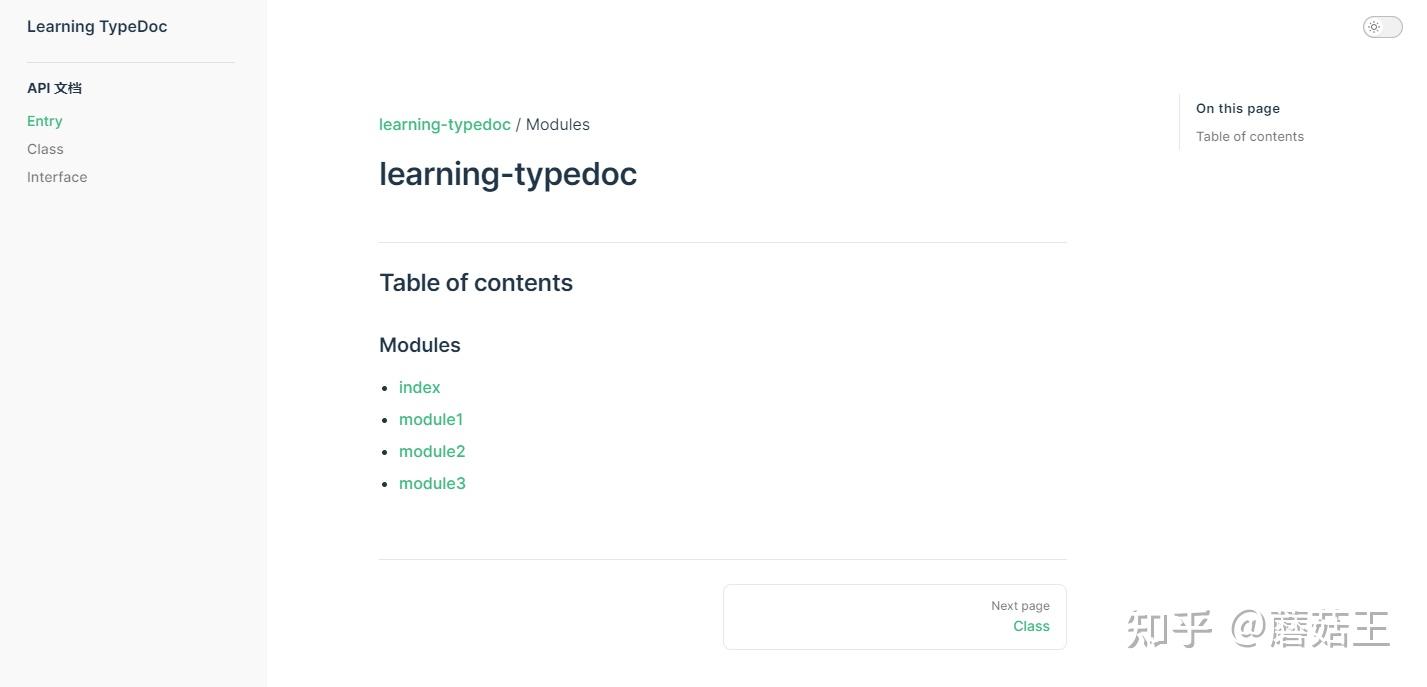Open the module2 documentation link
The height and width of the screenshot is (687, 1427).
coord(432,451)
